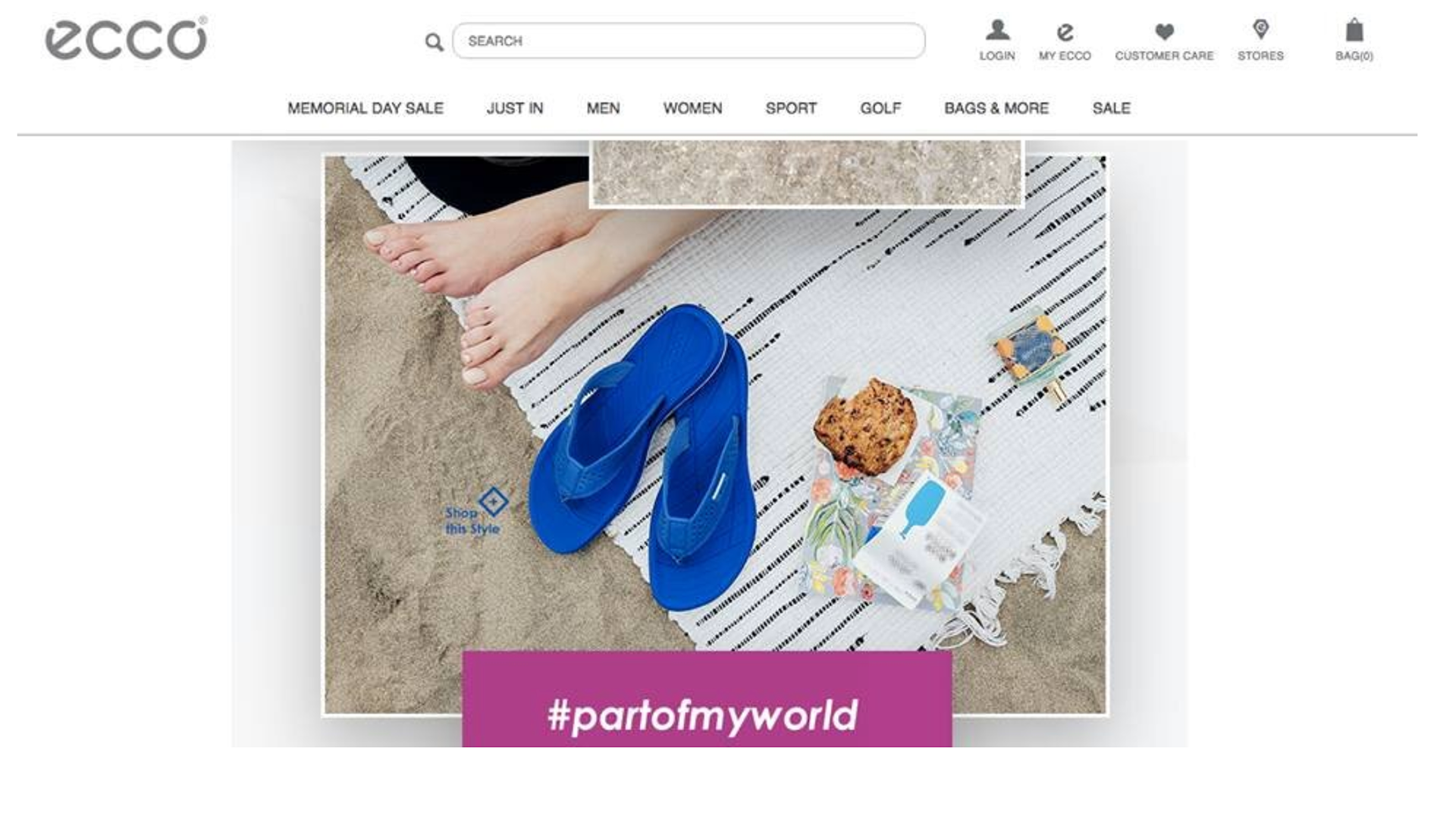Open the Memorial Day Sale menu
Screen dimensions: 1456x813
pyautogui.click(x=366, y=108)
